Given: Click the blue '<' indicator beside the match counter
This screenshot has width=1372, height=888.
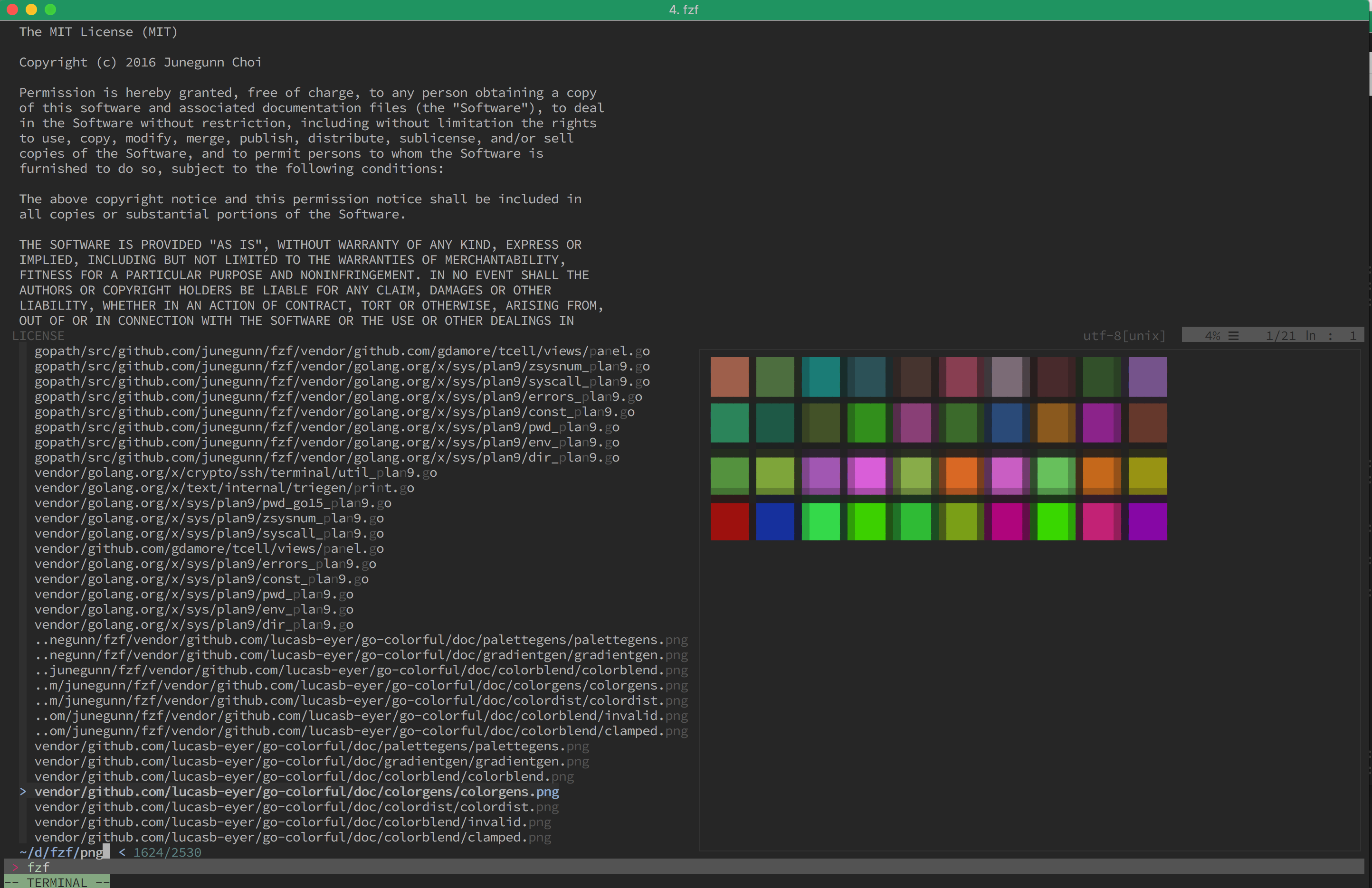Looking at the screenshot, I should click(x=122, y=852).
